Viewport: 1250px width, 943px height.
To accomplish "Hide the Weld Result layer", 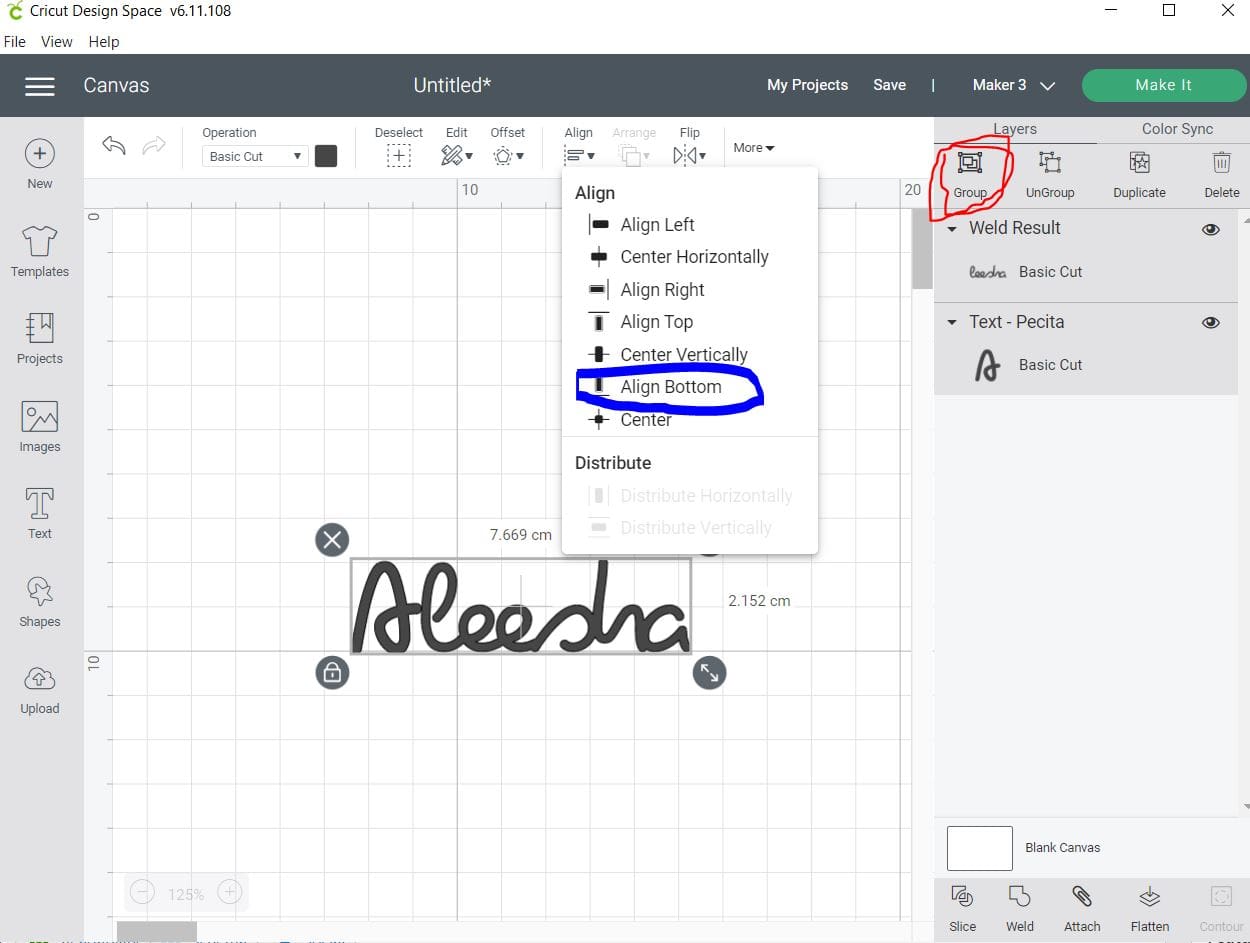I will (x=1211, y=229).
